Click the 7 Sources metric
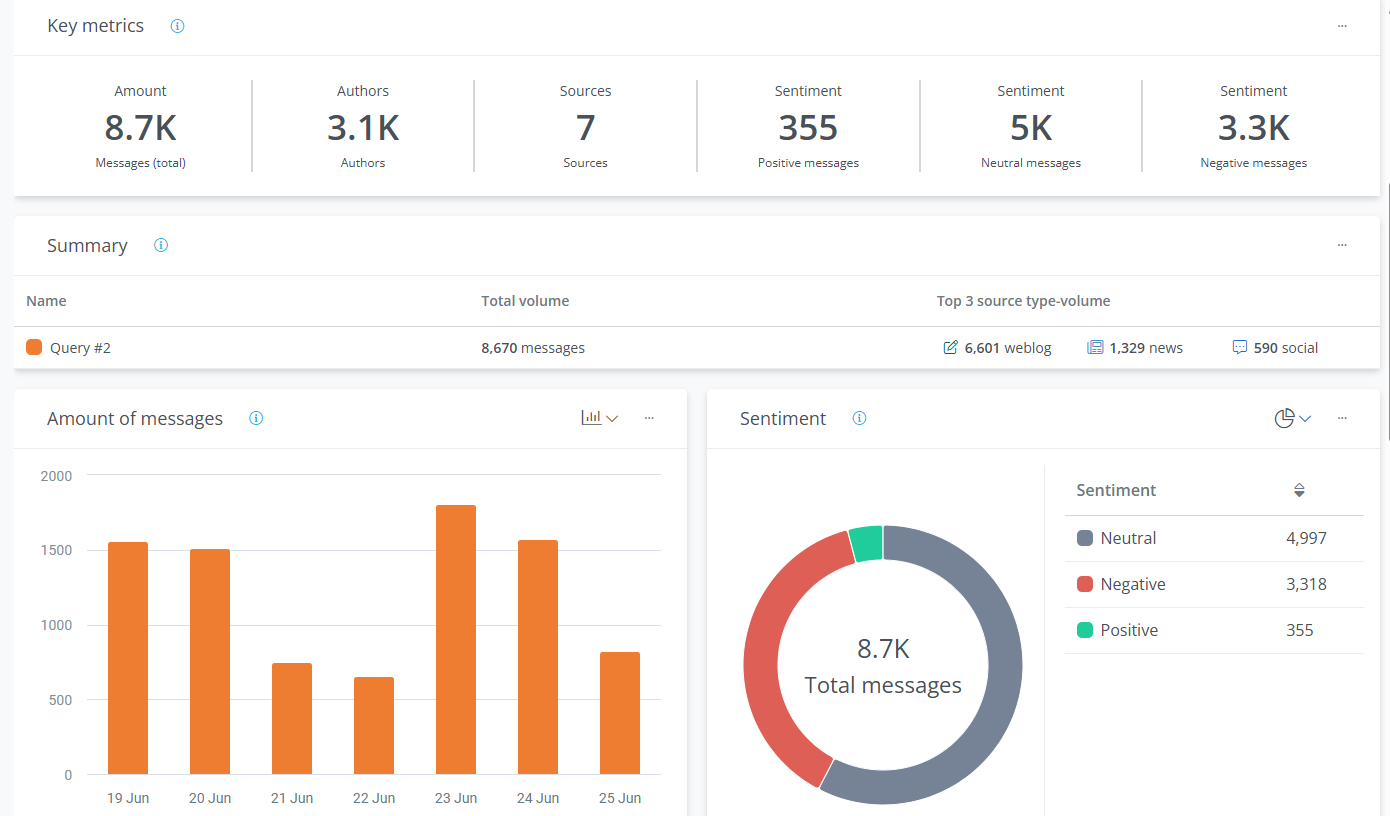 [585, 127]
